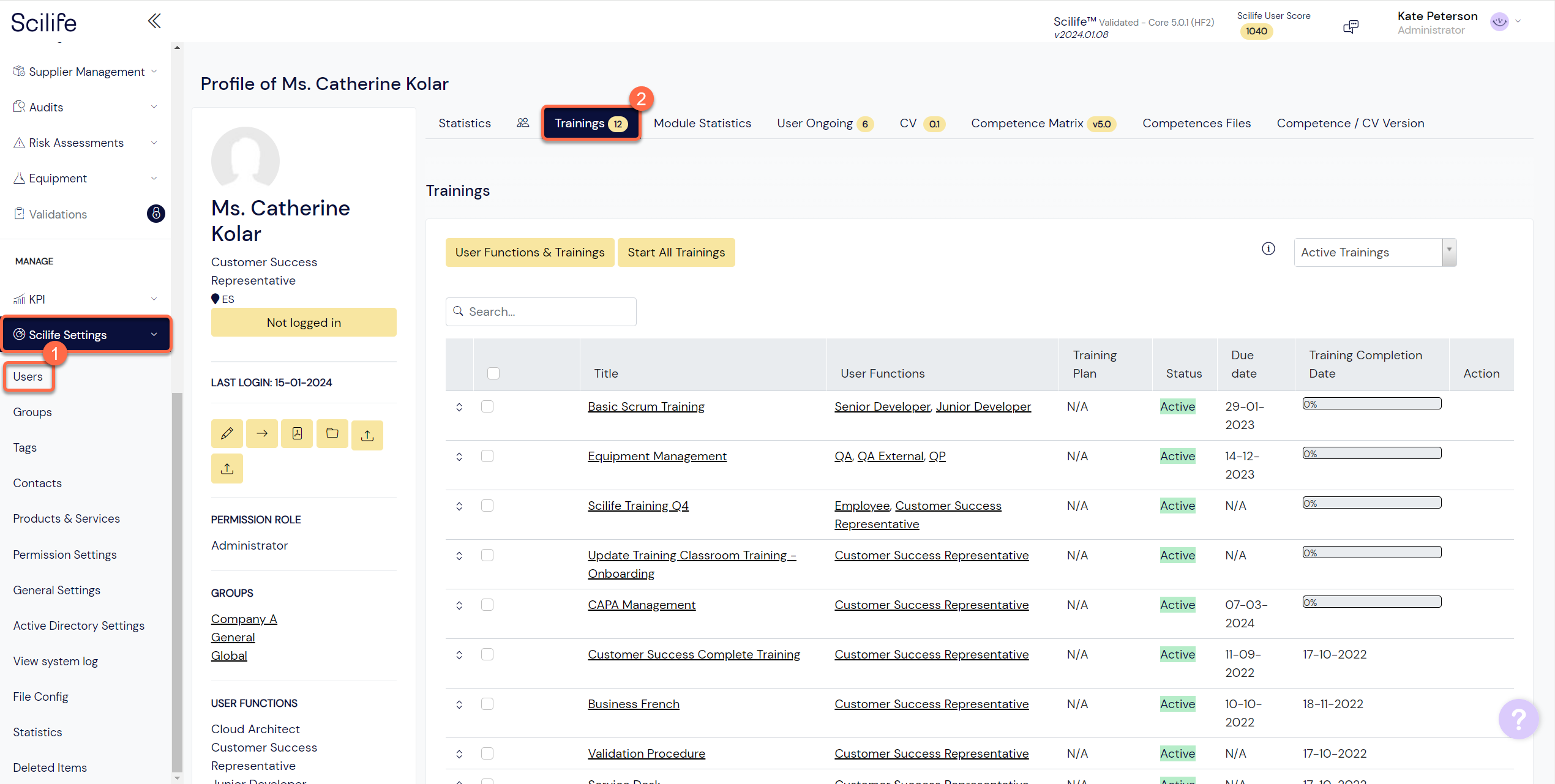Image resolution: width=1555 pixels, height=784 pixels.
Task: Click the folder profile action icon
Action: [332, 434]
